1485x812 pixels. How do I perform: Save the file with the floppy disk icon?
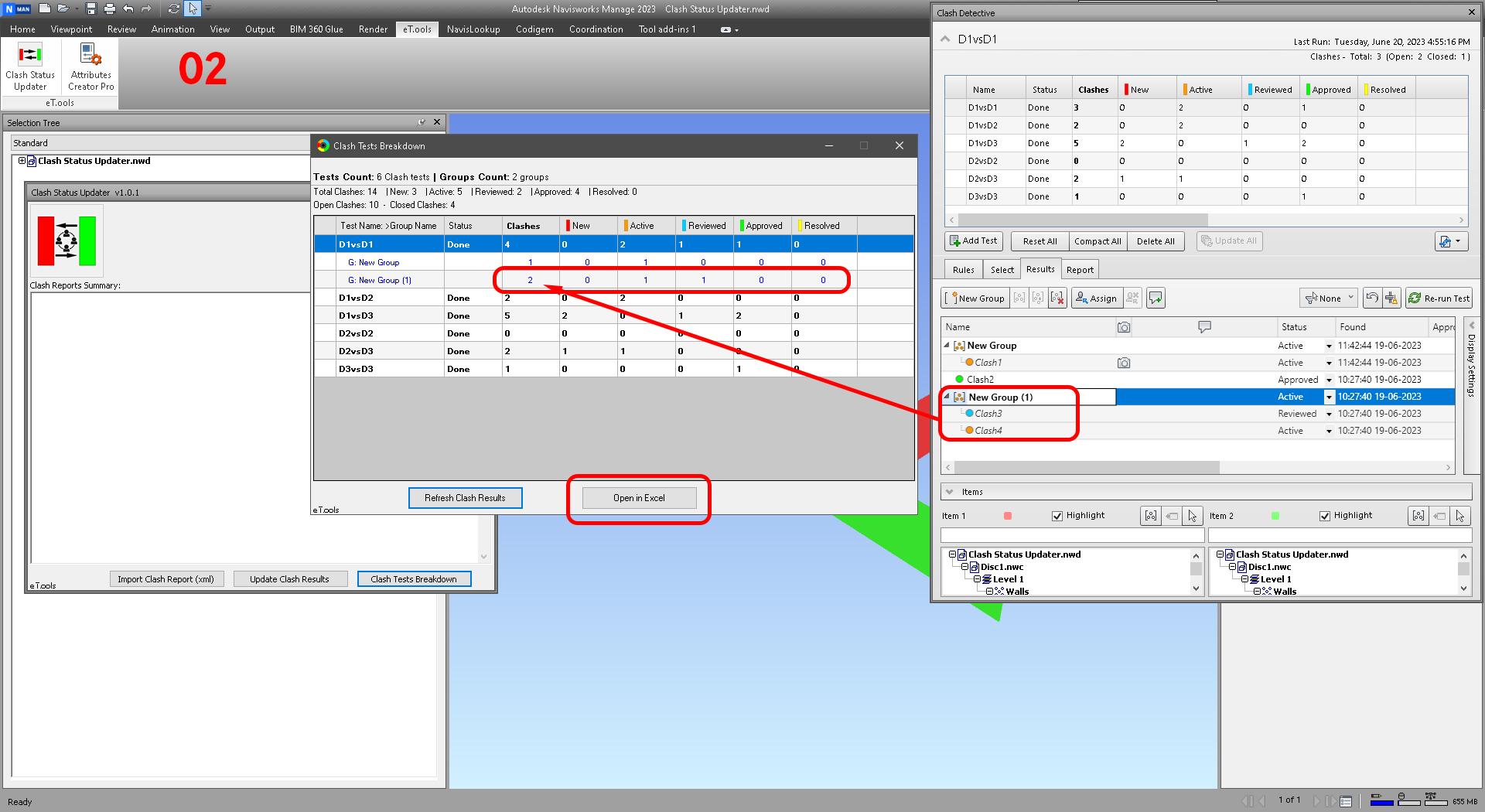[91, 9]
